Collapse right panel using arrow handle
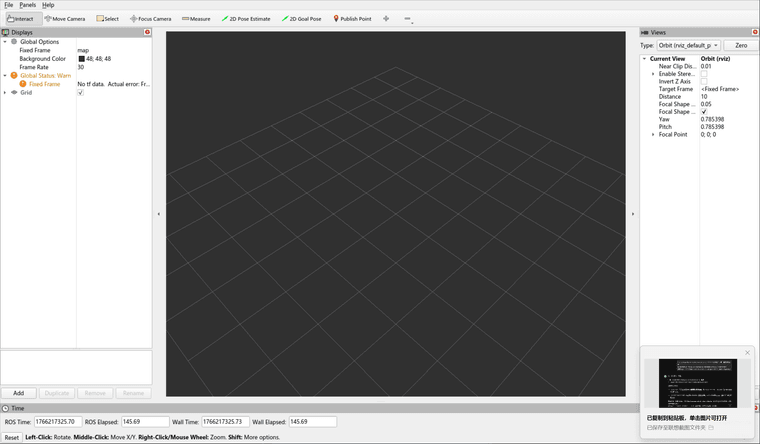Screen dimensions: 760x444 point(633,214)
